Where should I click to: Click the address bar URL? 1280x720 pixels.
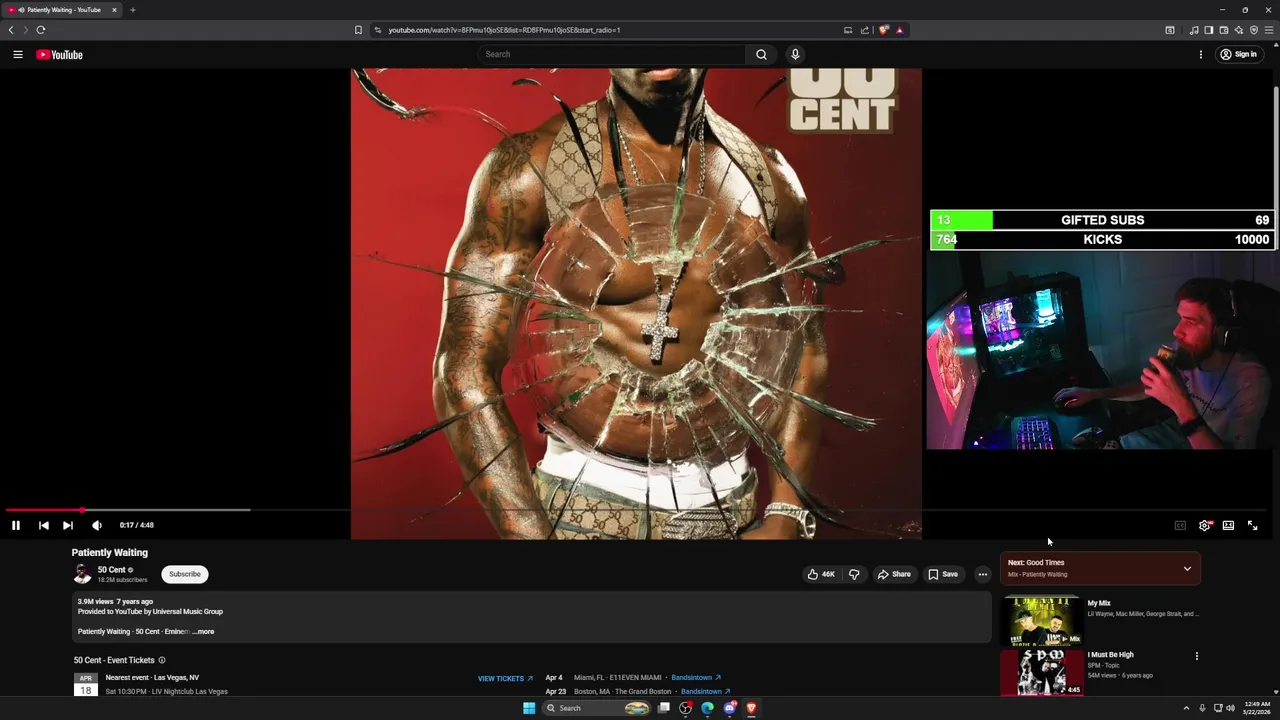504,30
